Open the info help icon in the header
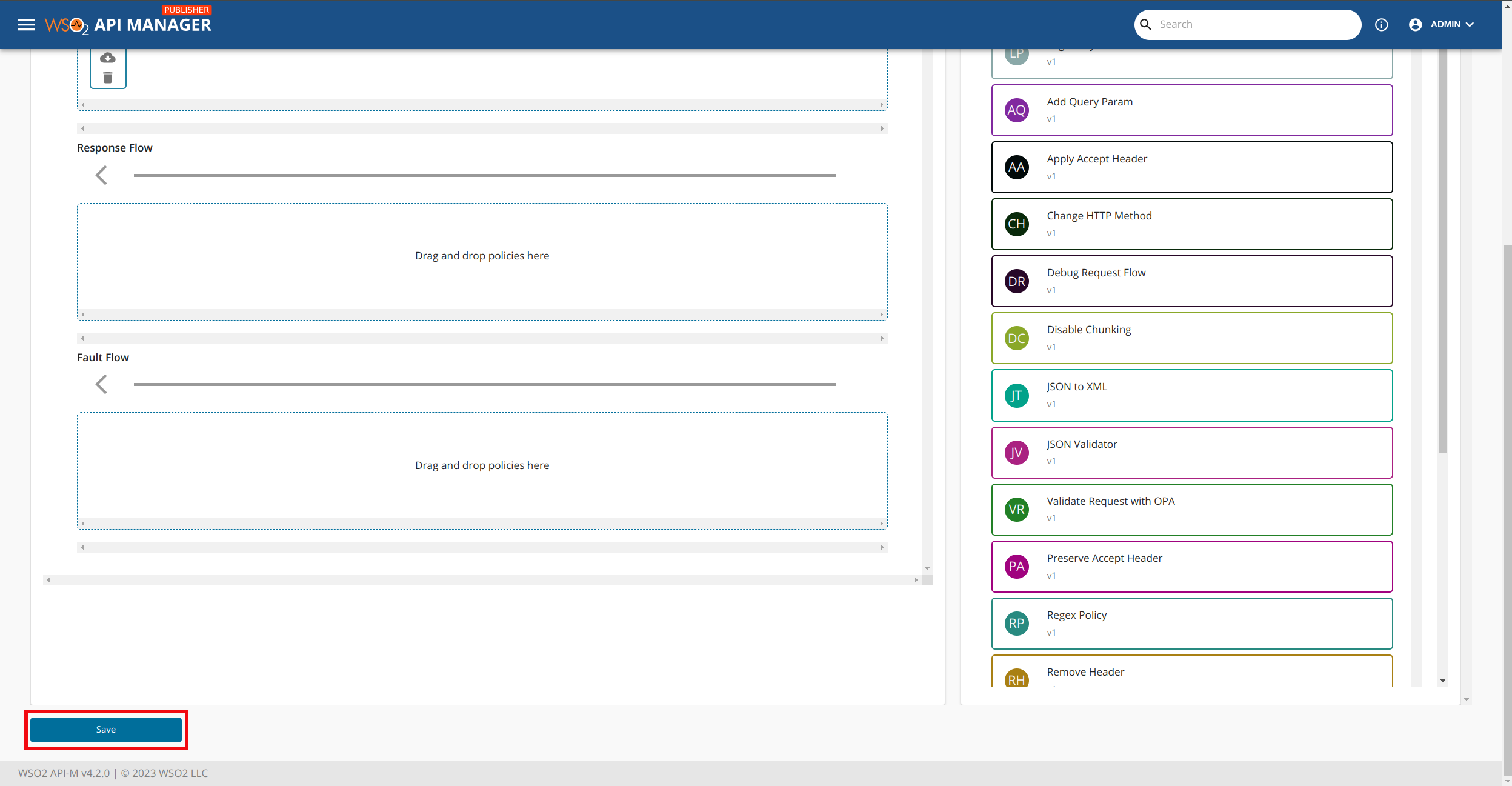 click(1382, 24)
